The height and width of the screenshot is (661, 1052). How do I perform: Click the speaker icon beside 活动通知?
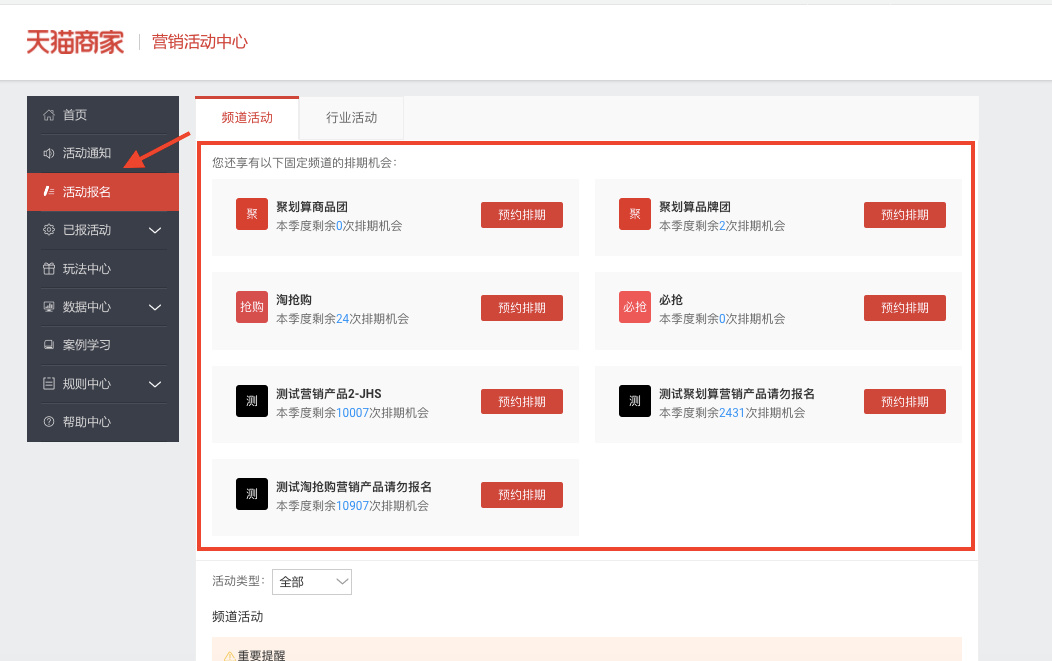(x=49, y=153)
